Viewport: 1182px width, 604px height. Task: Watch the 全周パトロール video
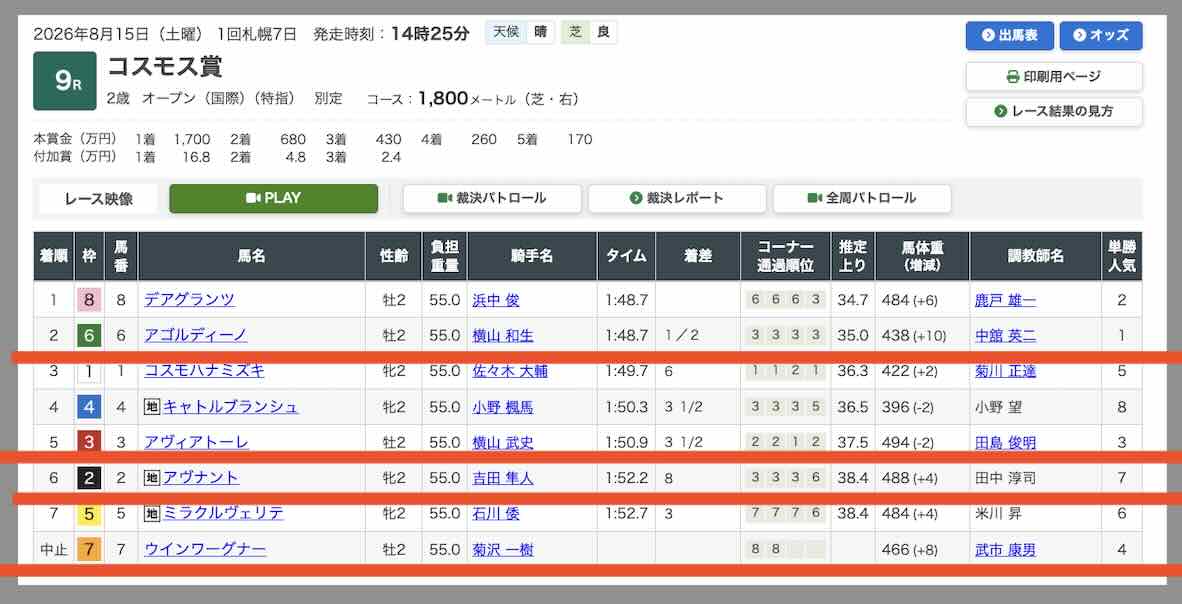coord(862,198)
